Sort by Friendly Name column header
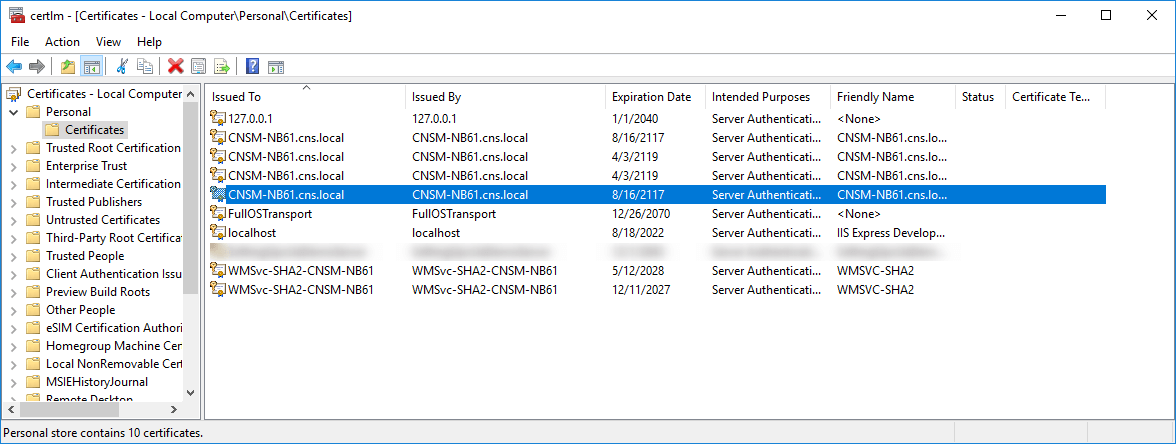 (893, 97)
